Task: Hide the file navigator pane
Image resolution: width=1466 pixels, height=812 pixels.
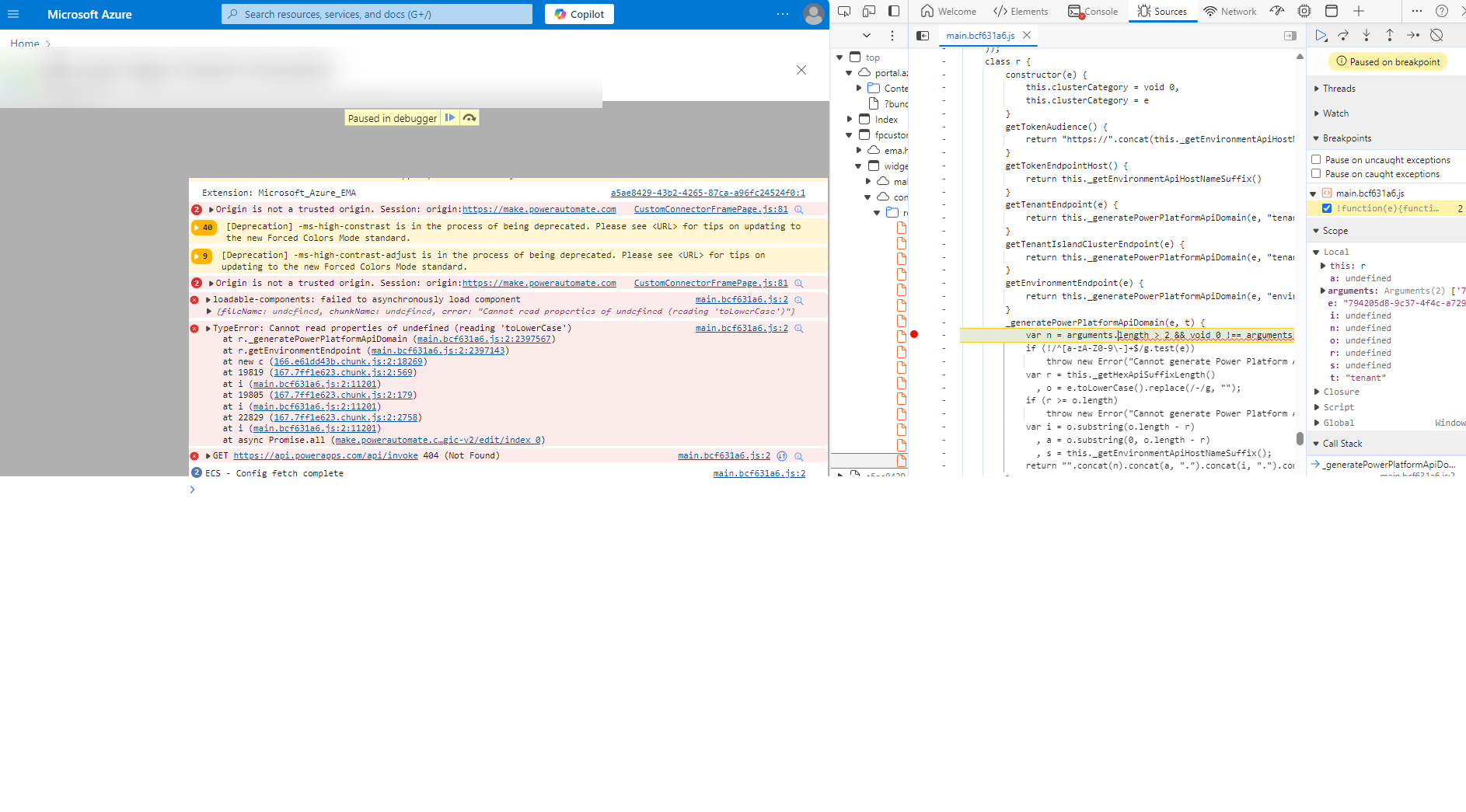Action: 923,36
